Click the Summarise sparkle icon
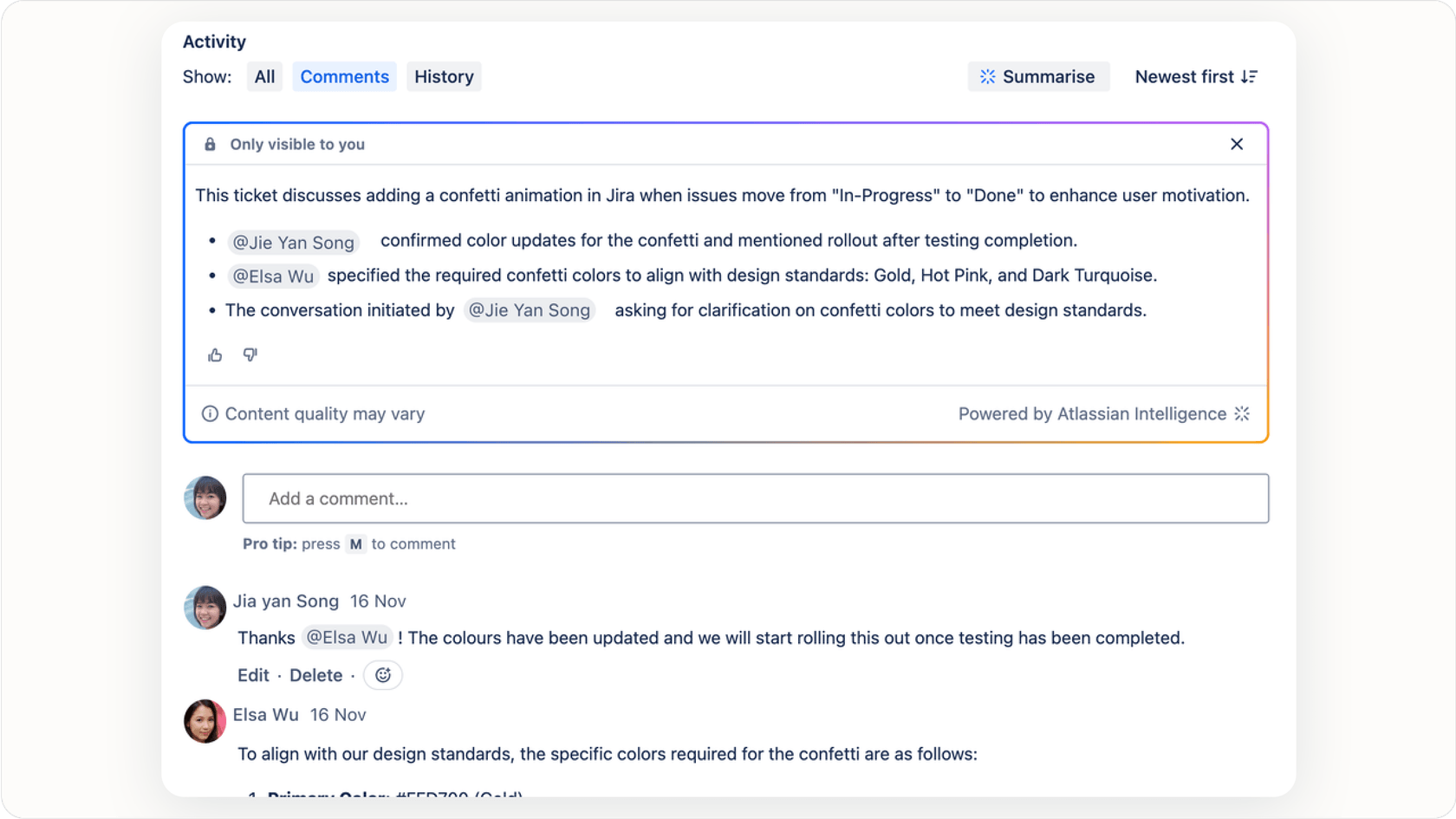1456x819 pixels. (x=986, y=76)
